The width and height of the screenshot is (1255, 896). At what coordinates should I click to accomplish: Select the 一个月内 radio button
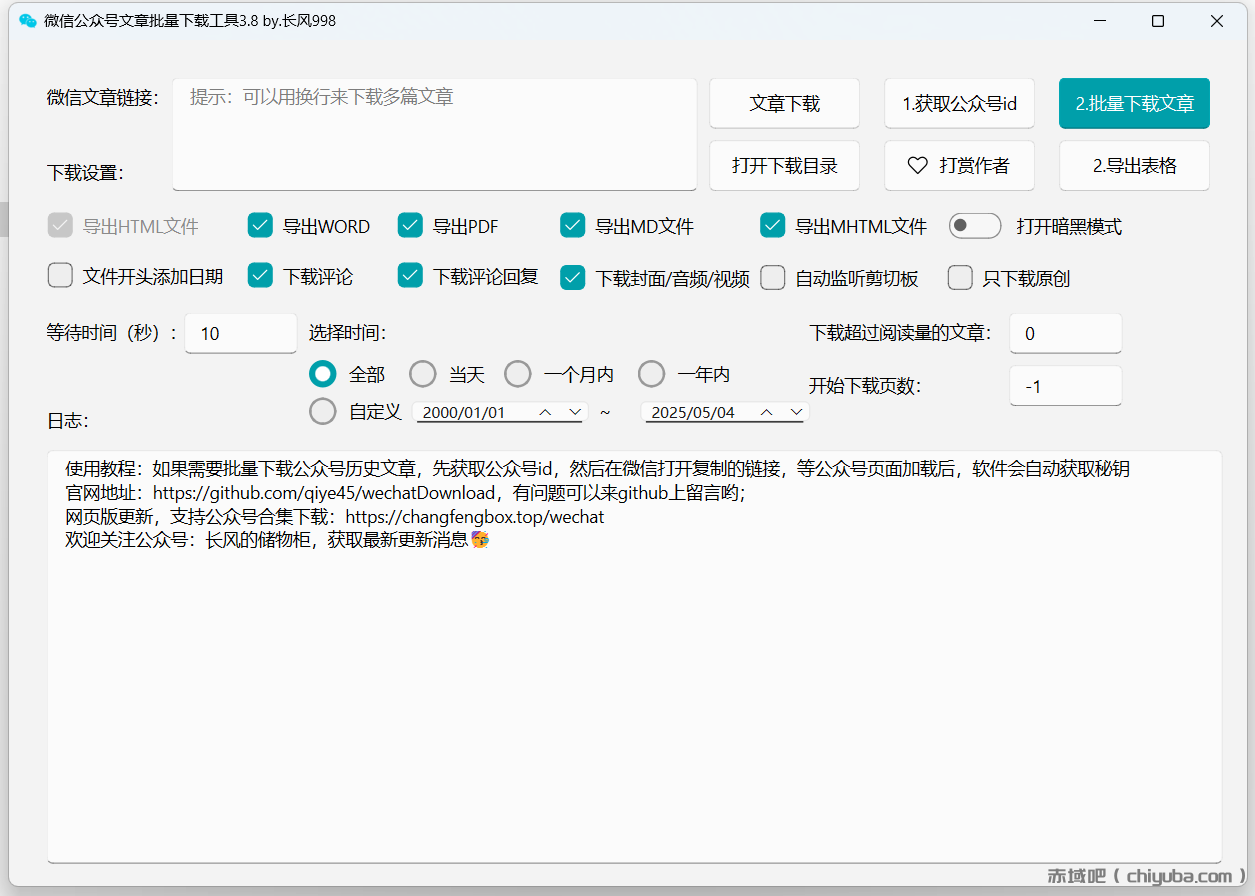tap(518, 374)
